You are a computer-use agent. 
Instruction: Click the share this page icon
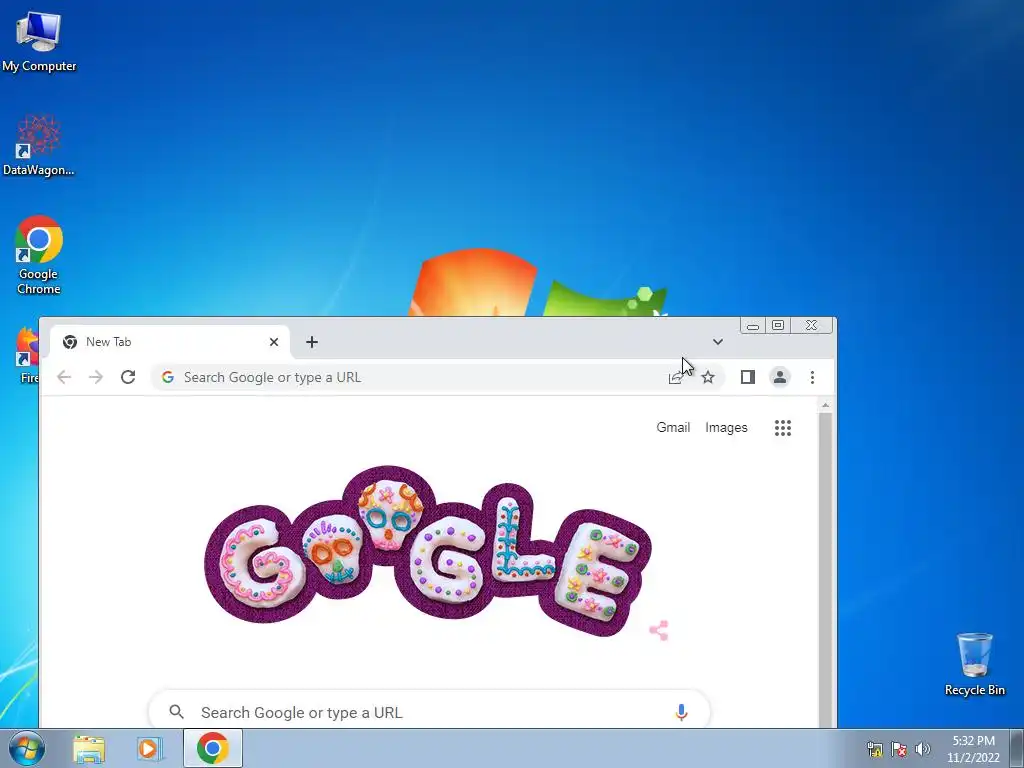676,377
